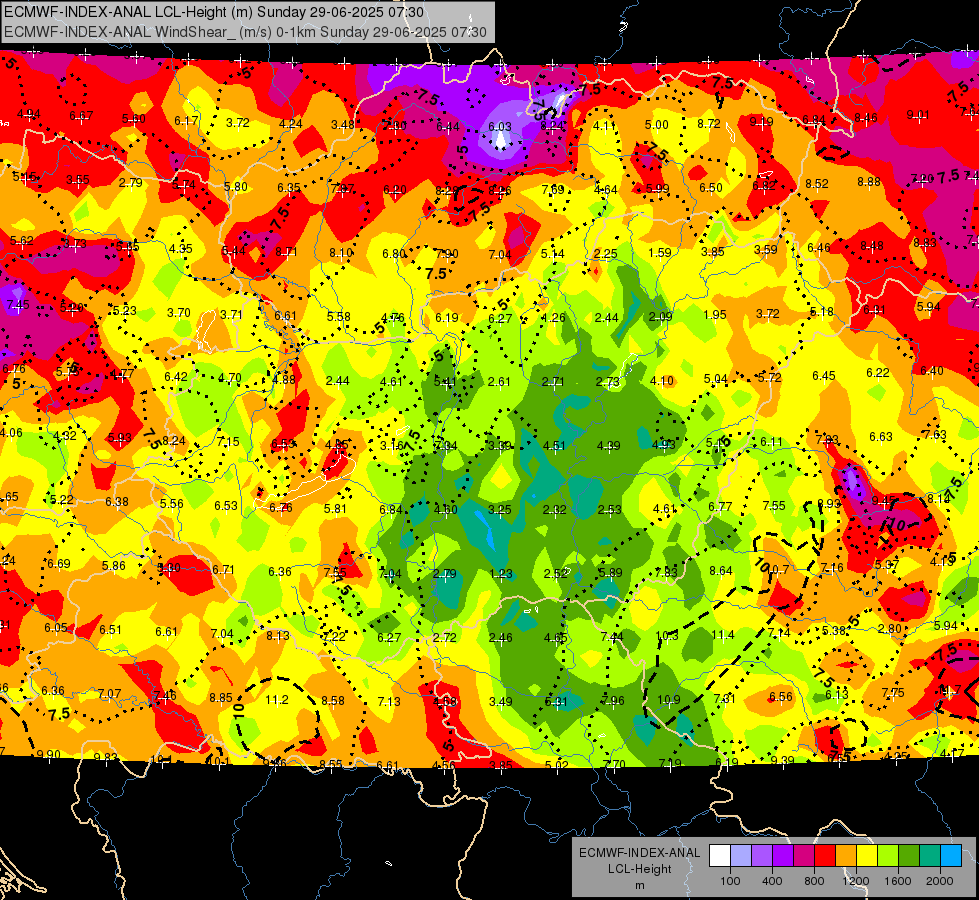
Task: Select the grid value 2.52
Action: pos(556,573)
